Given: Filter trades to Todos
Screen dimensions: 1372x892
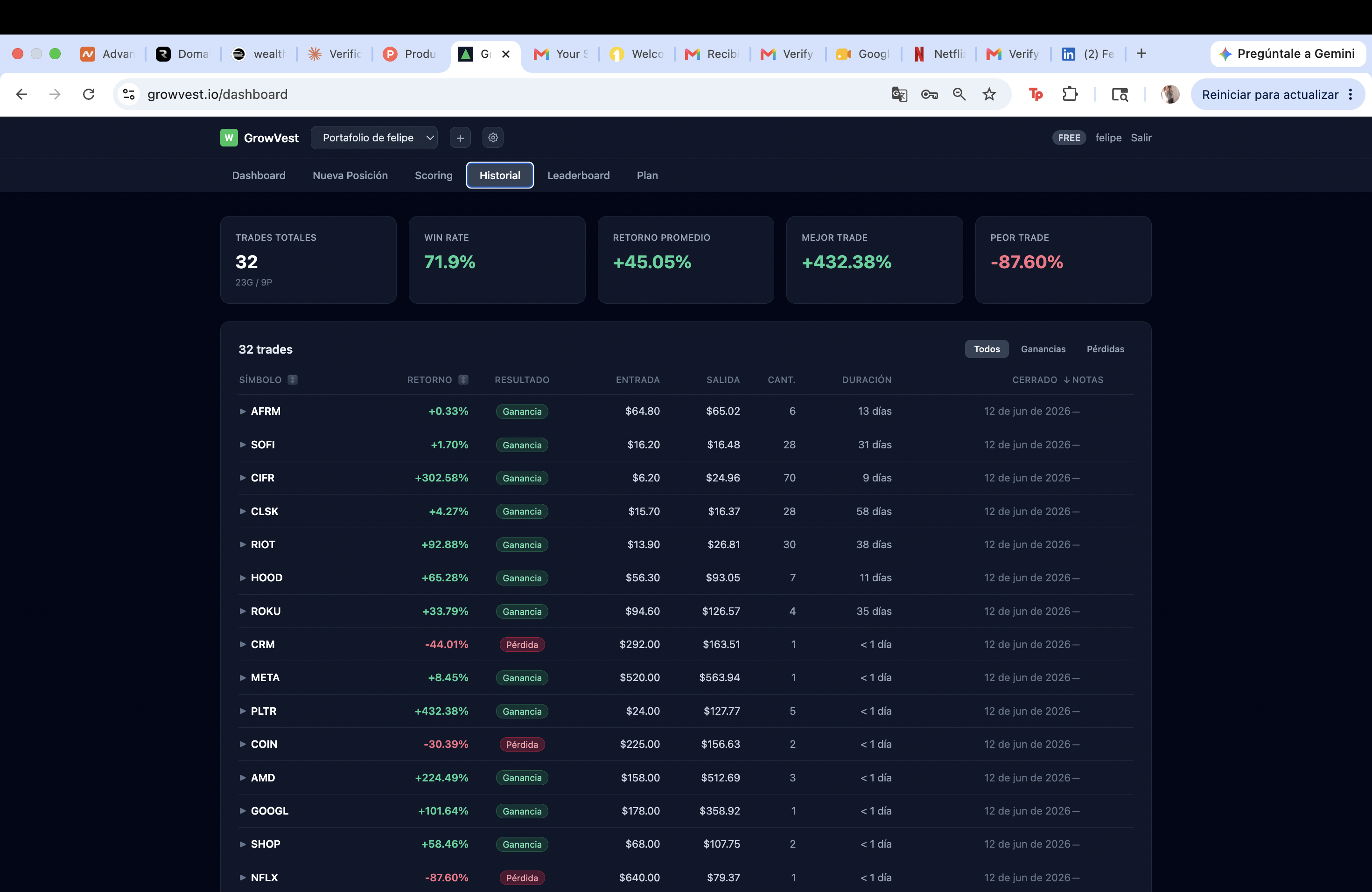Looking at the screenshot, I should [x=987, y=349].
